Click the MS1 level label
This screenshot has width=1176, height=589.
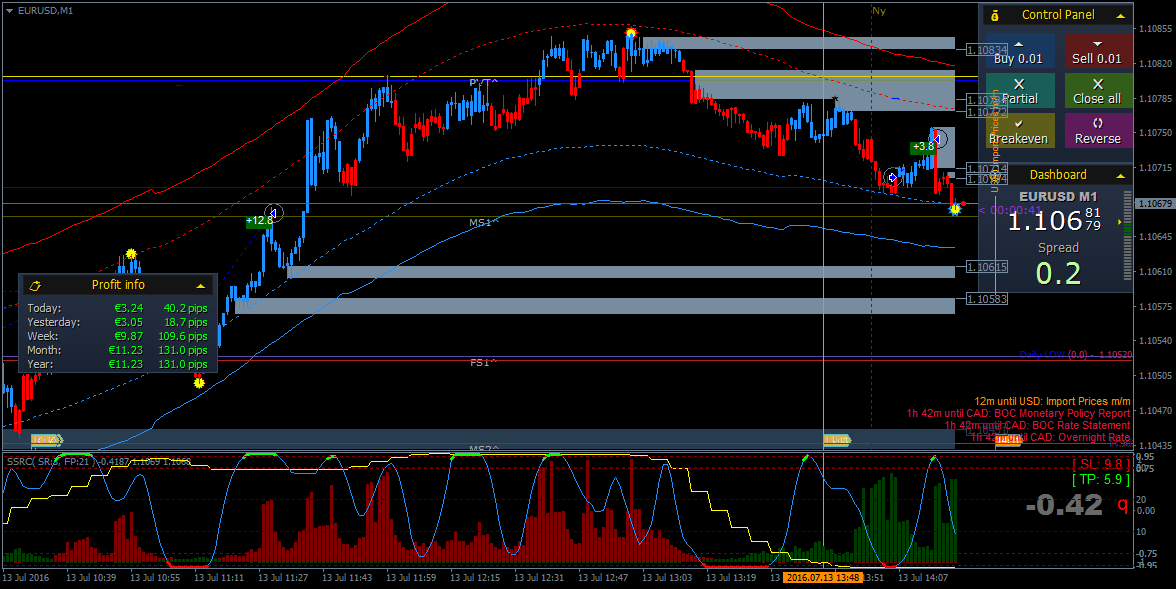484,223
